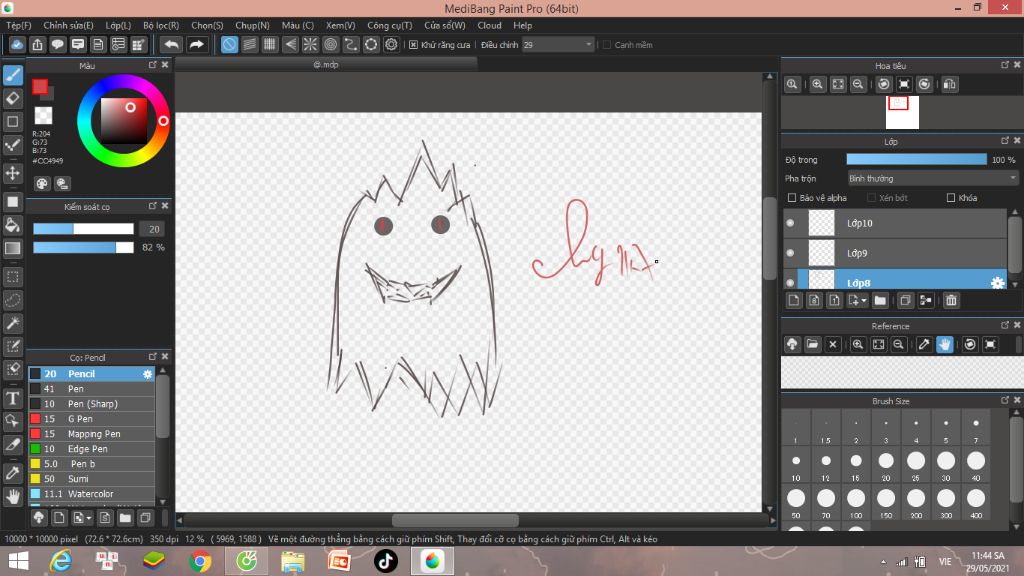Select the Edge Pen brush
This screenshot has width=1024, height=576.
coord(91,449)
